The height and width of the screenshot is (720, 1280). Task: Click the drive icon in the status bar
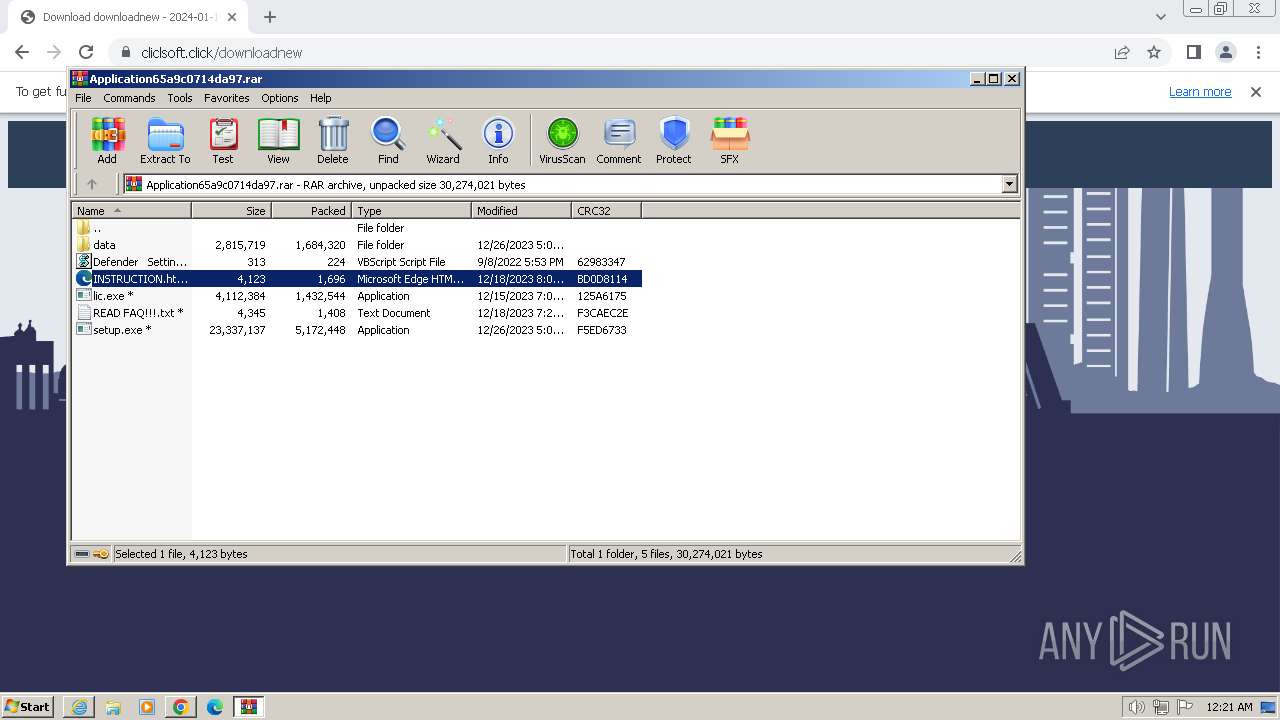click(82, 553)
